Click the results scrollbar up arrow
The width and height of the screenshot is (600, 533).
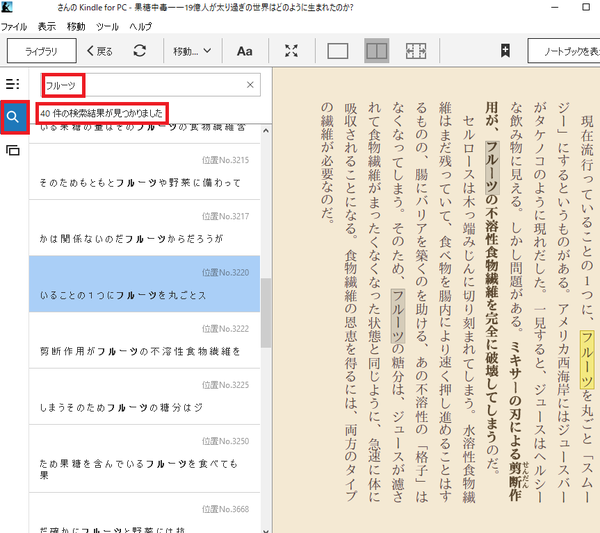(x=266, y=131)
